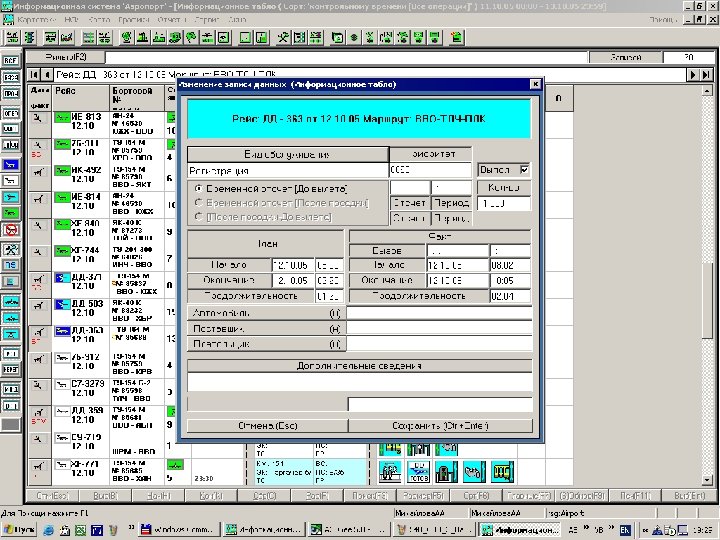Click the ВСЕ button atop left sidebar
This screenshot has height=540, width=720.
tap(11, 59)
